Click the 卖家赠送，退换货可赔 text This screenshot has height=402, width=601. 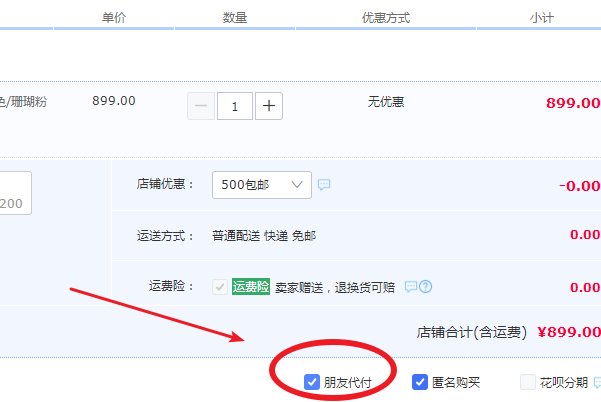click(335, 287)
